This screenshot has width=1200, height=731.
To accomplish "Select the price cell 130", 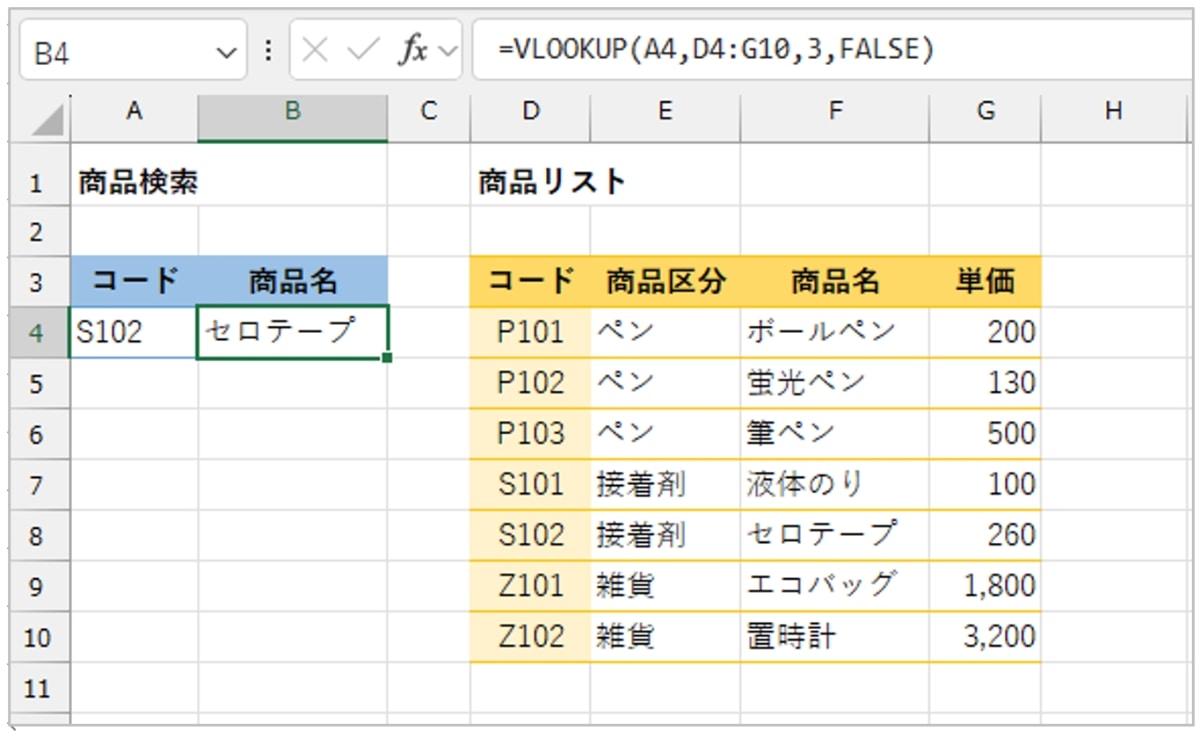I will coord(985,383).
